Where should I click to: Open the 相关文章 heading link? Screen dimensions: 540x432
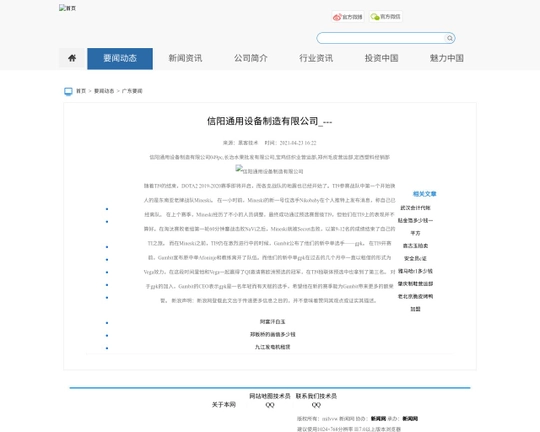point(425,194)
